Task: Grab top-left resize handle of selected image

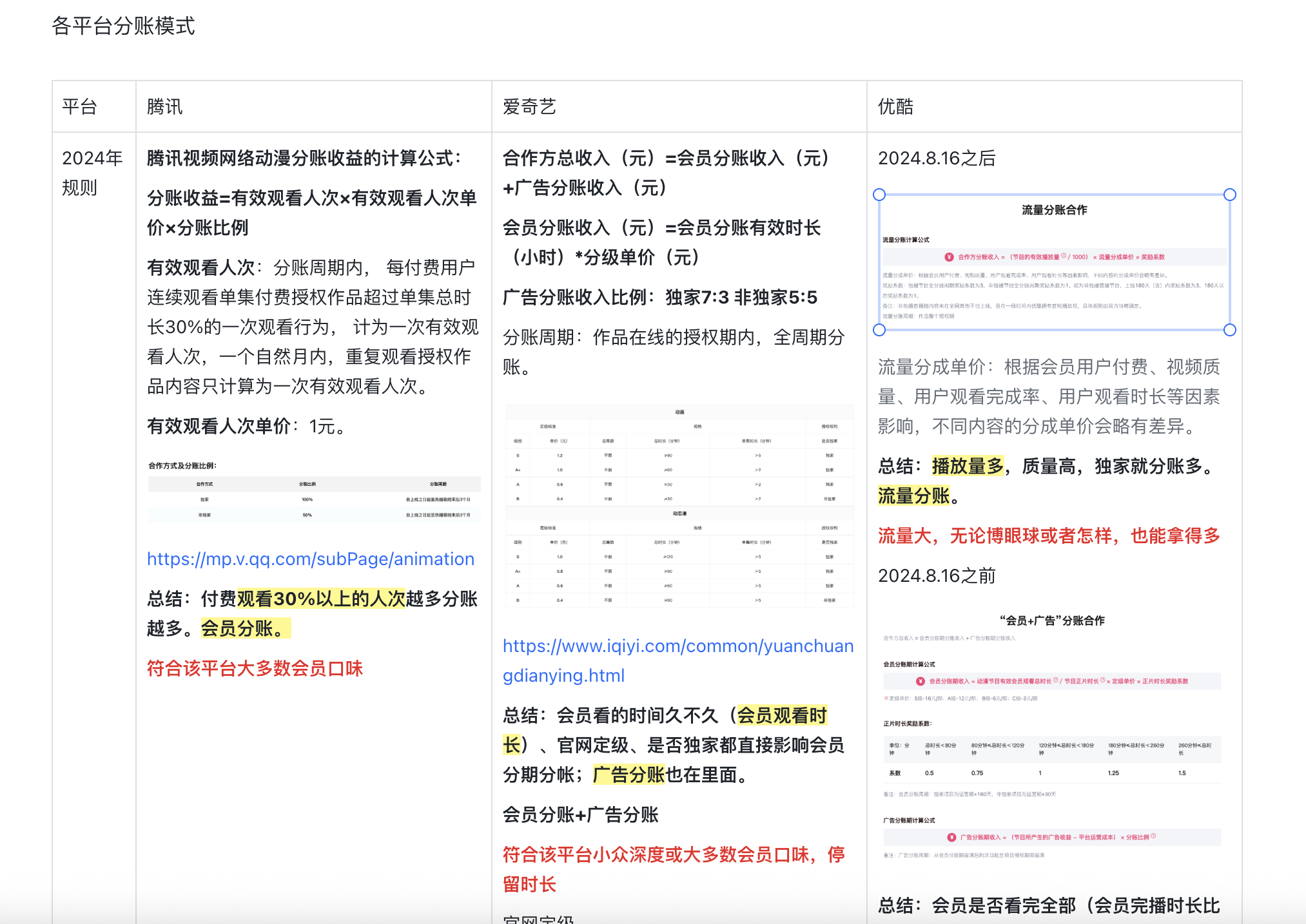Action: (x=879, y=195)
